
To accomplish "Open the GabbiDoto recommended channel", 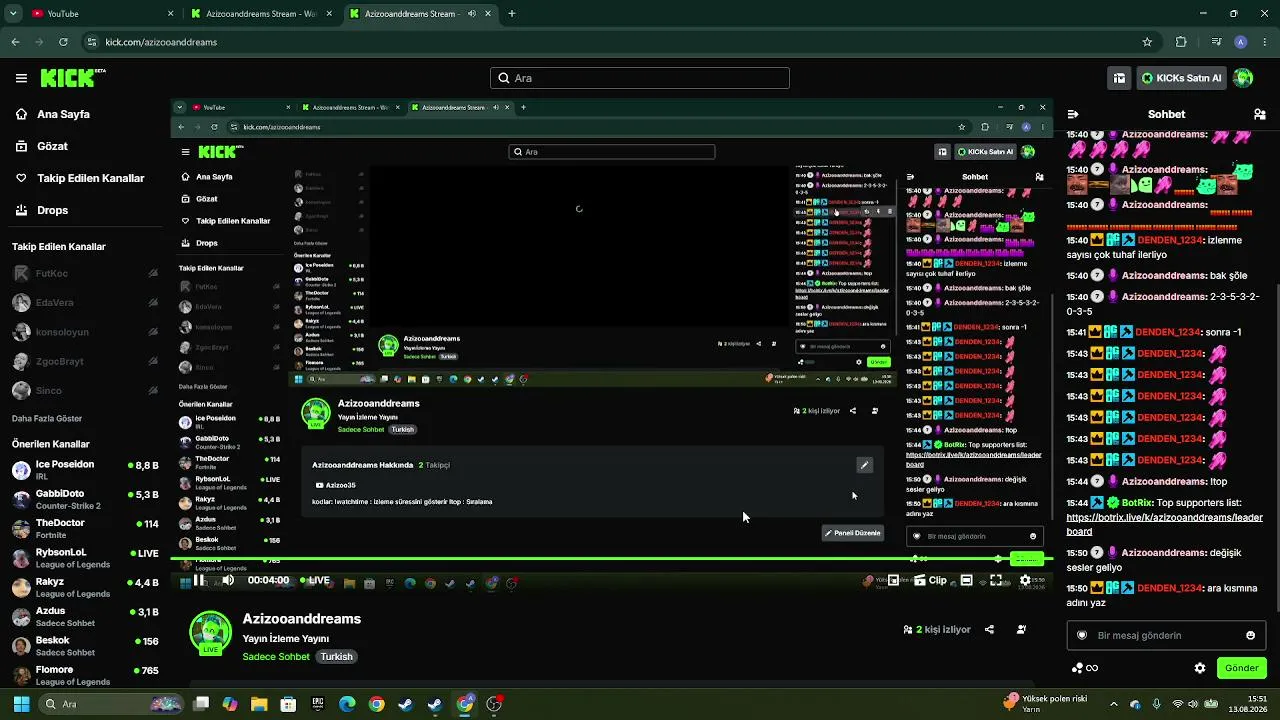I will point(85,499).
